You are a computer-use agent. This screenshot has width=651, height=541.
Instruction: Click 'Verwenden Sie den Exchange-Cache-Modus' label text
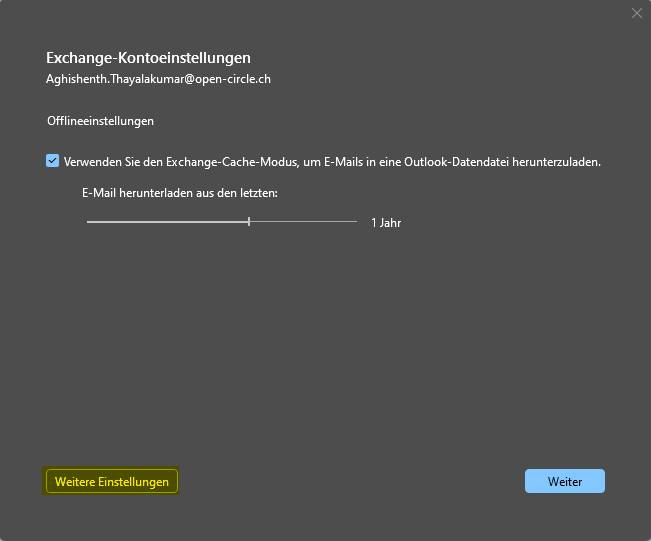click(x=332, y=162)
